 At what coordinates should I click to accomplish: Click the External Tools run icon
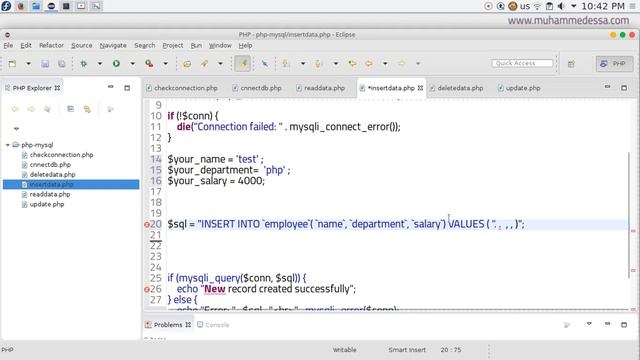tap(149, 64)
